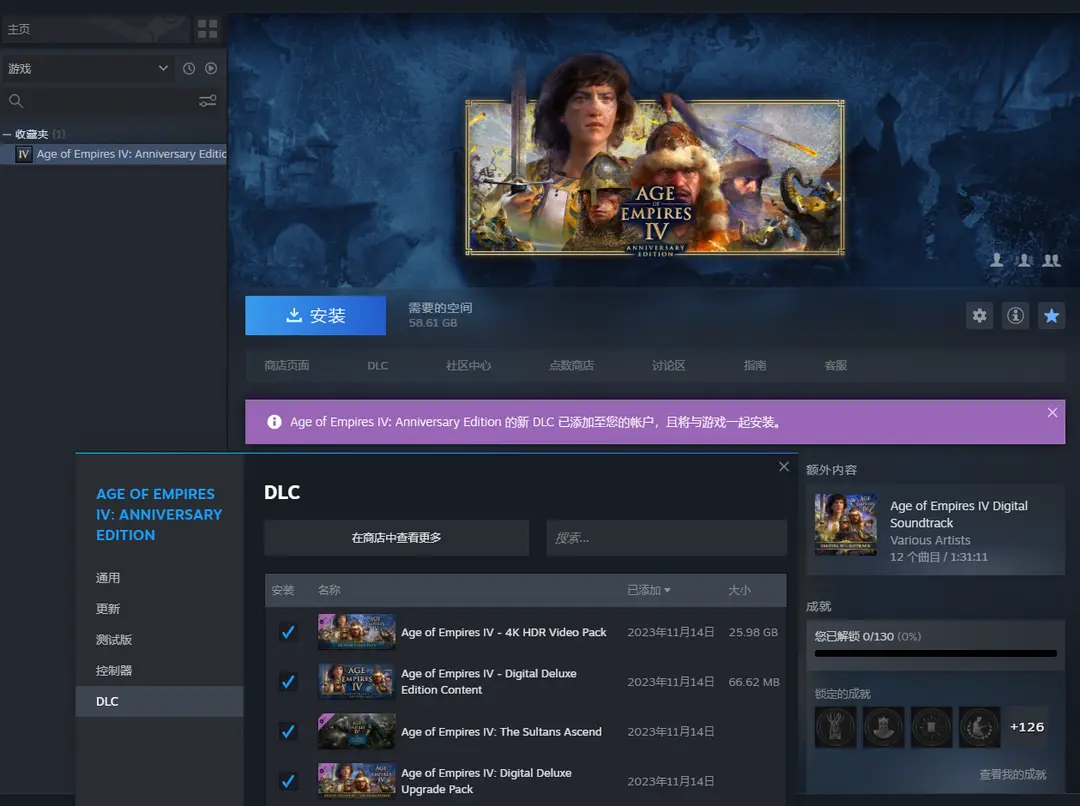Open the 游戏 library filter dropdown
This screenshot has height=806, width=1080.
(88, 68)
